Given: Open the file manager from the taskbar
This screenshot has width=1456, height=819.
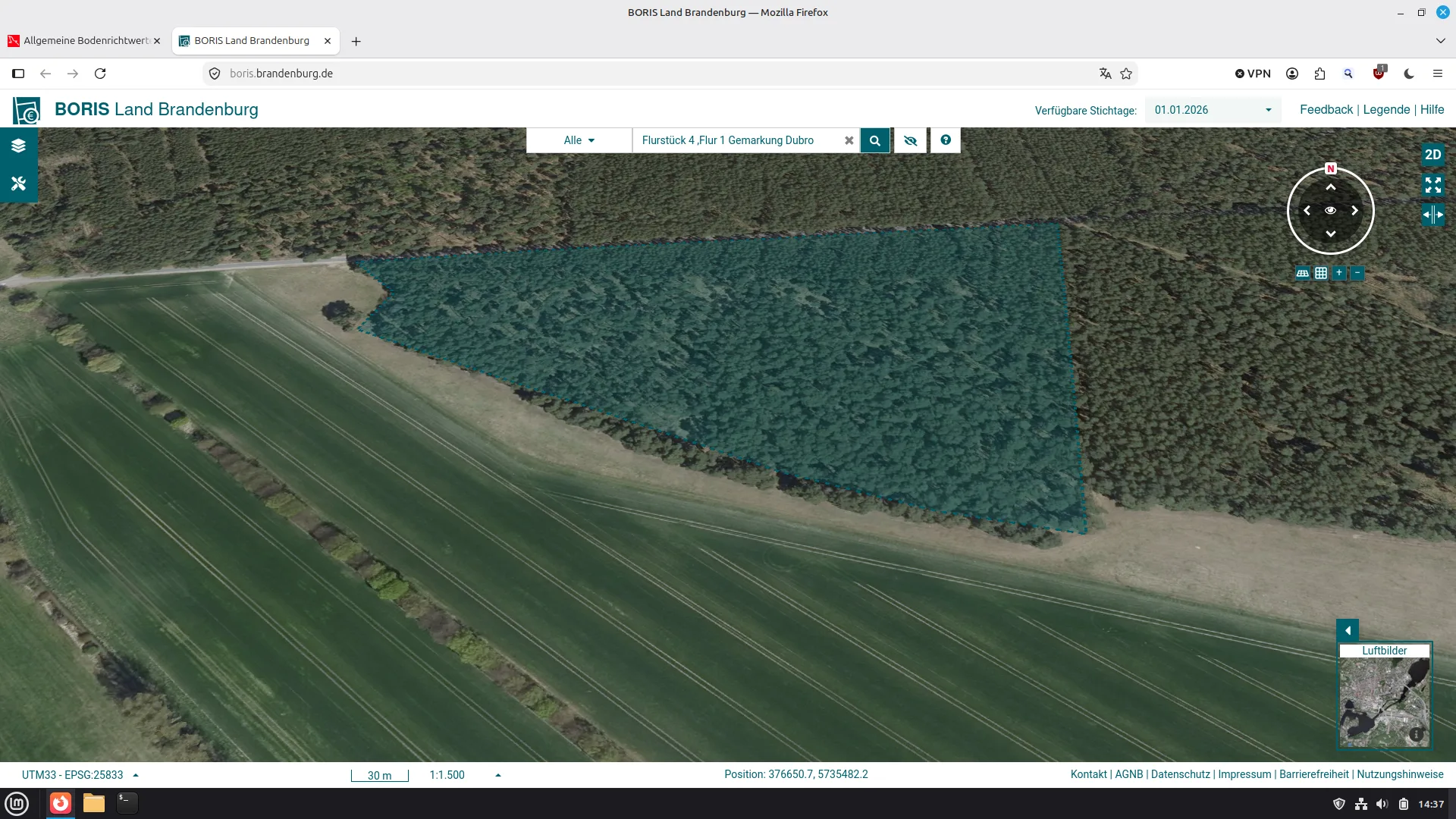Looking at the screenshot, I should (x=94, y=803).
